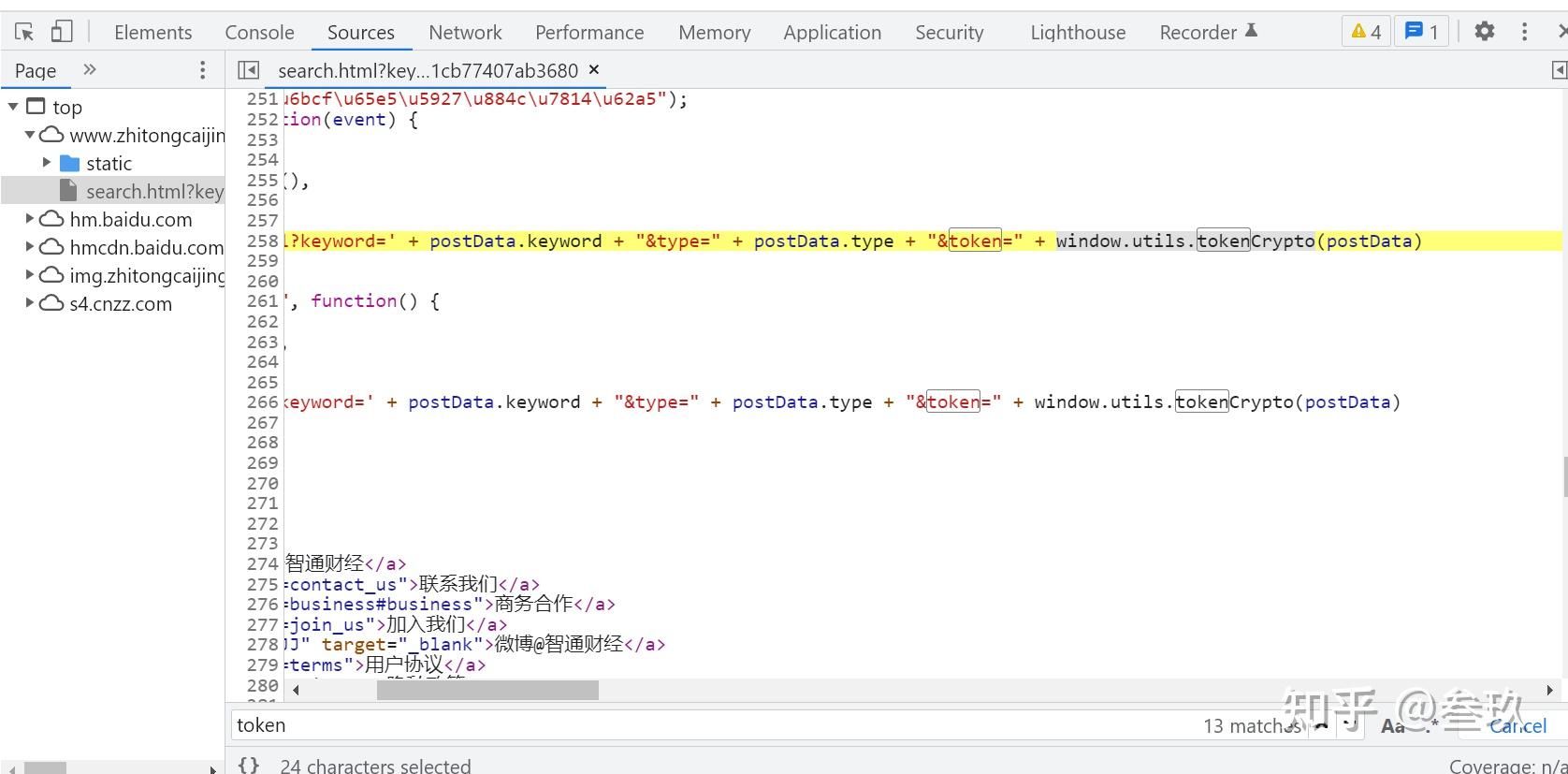Image resolution: width=1568 pixels, height=774 pixels.
Task: Open DevTools settings gear
Action: coord(1484,31)
